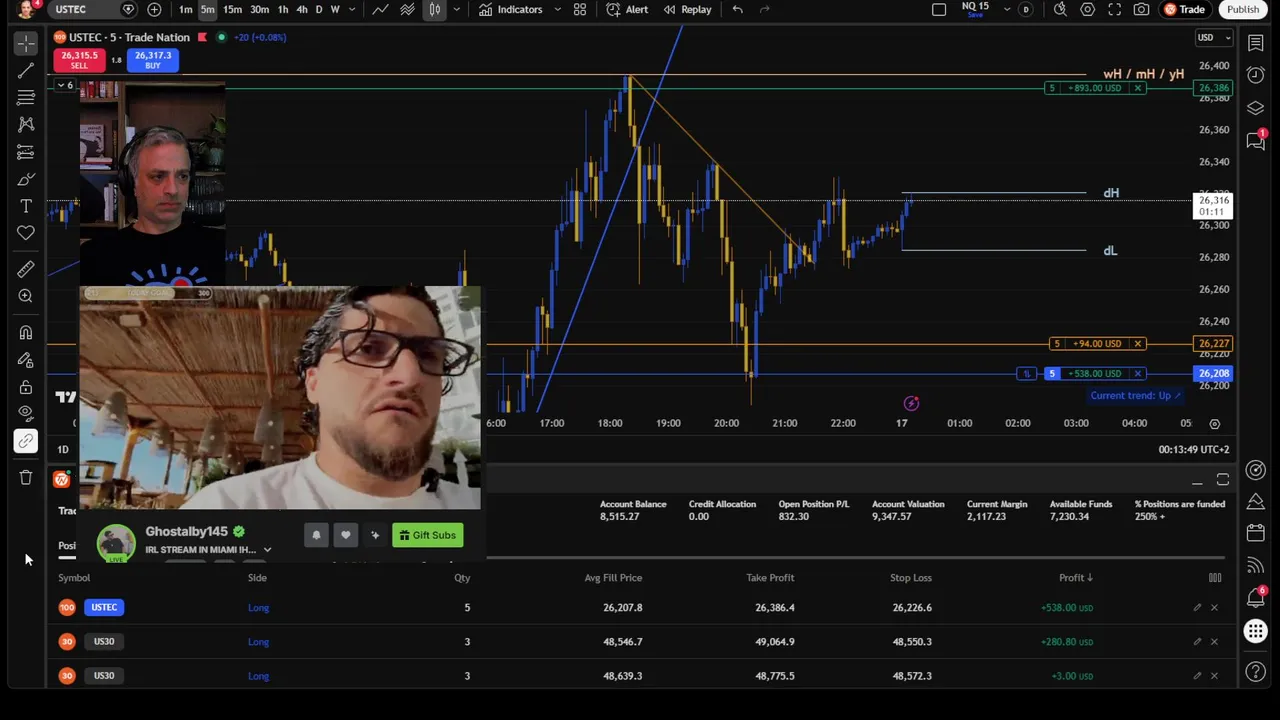Select the trend line drawing tool
Viewport: 1280px width, 720px height.
26,71
